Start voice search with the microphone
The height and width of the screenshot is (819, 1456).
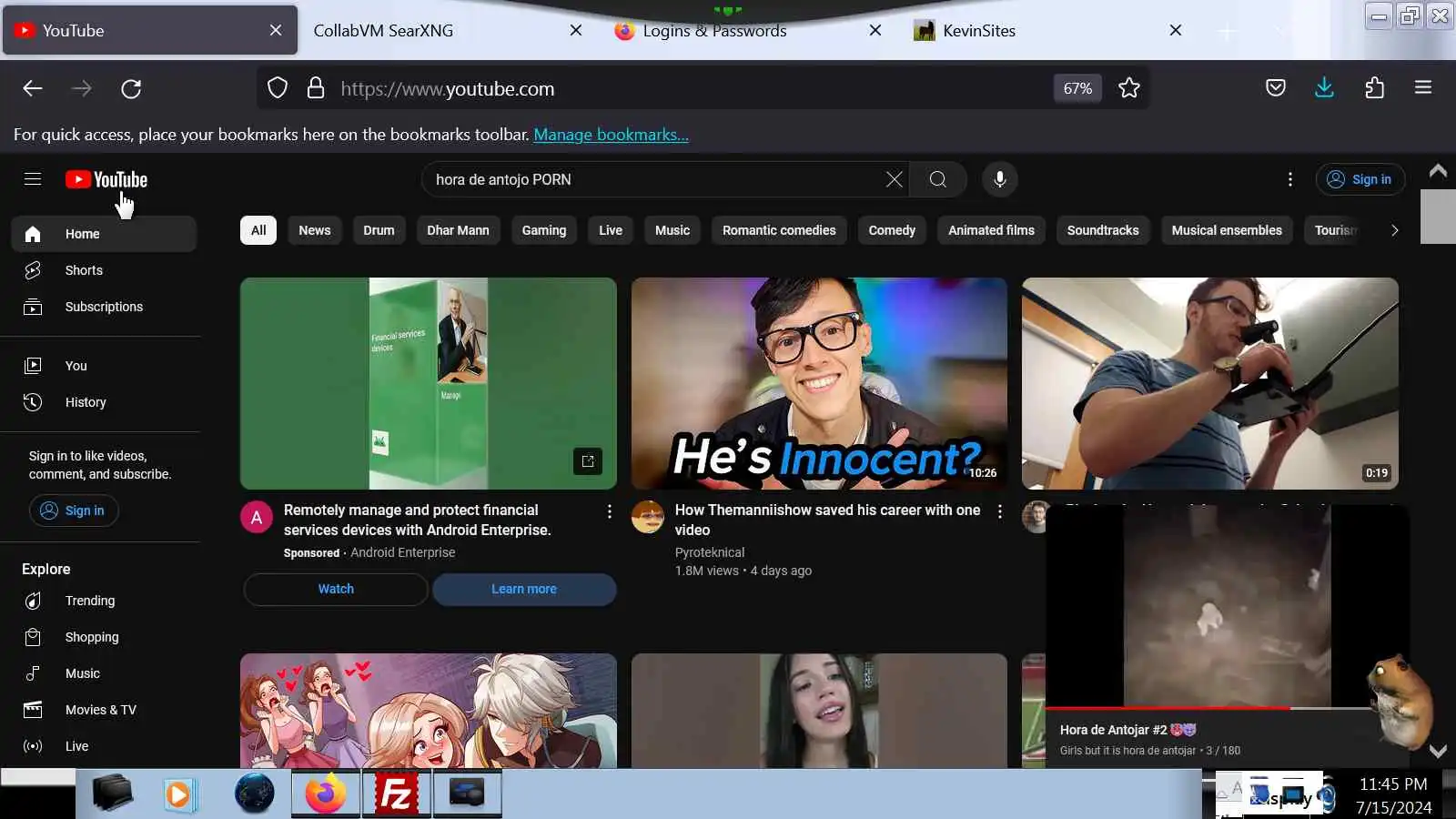point(999,179)
